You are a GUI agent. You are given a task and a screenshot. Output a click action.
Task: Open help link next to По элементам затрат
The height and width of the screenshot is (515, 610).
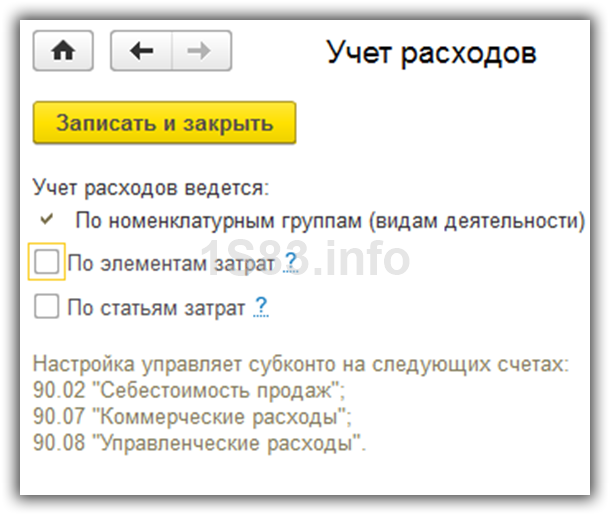[x=291, y=263]
